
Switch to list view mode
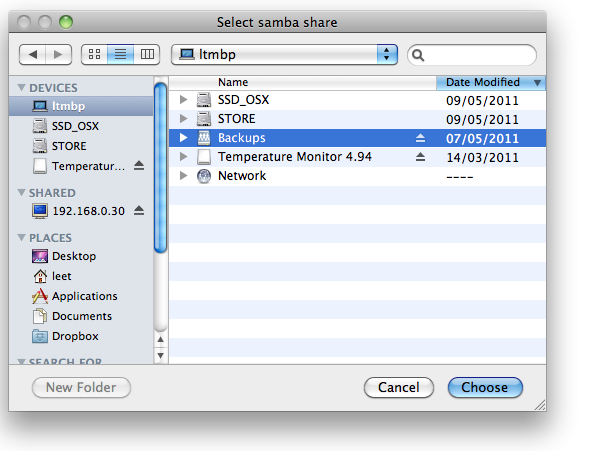(121, 55)
